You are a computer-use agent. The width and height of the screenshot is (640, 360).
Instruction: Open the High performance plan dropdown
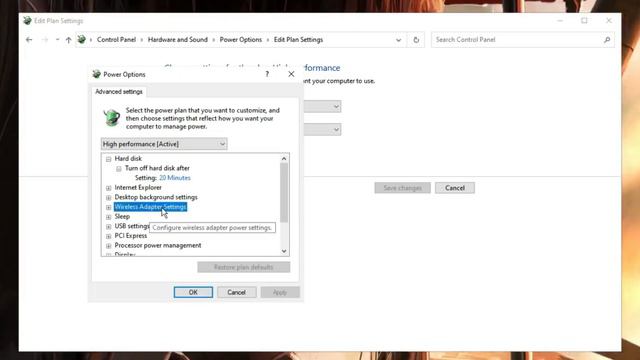click(164, 144)
